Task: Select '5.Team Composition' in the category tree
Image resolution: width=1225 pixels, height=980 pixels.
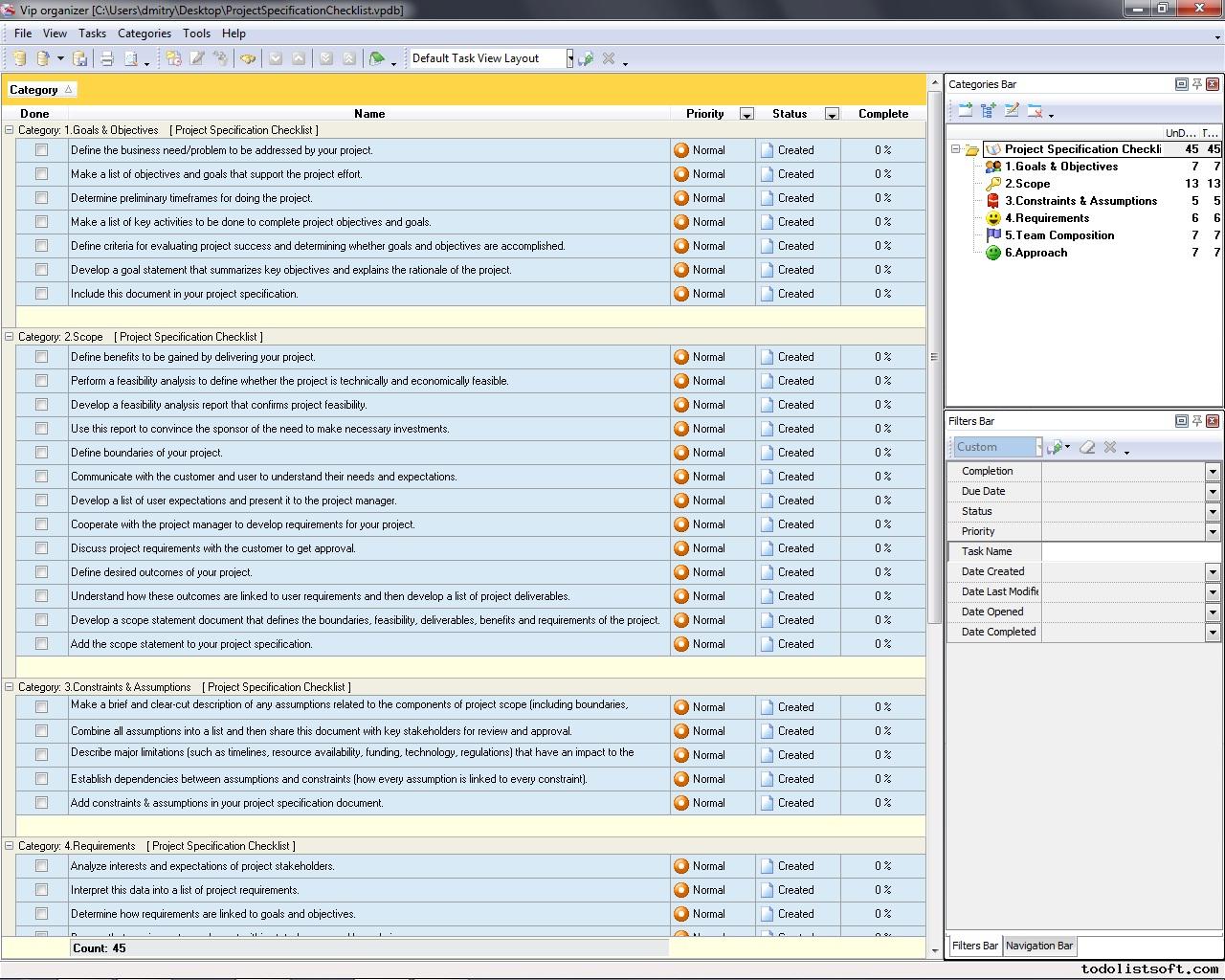Action: [1058, 235]
